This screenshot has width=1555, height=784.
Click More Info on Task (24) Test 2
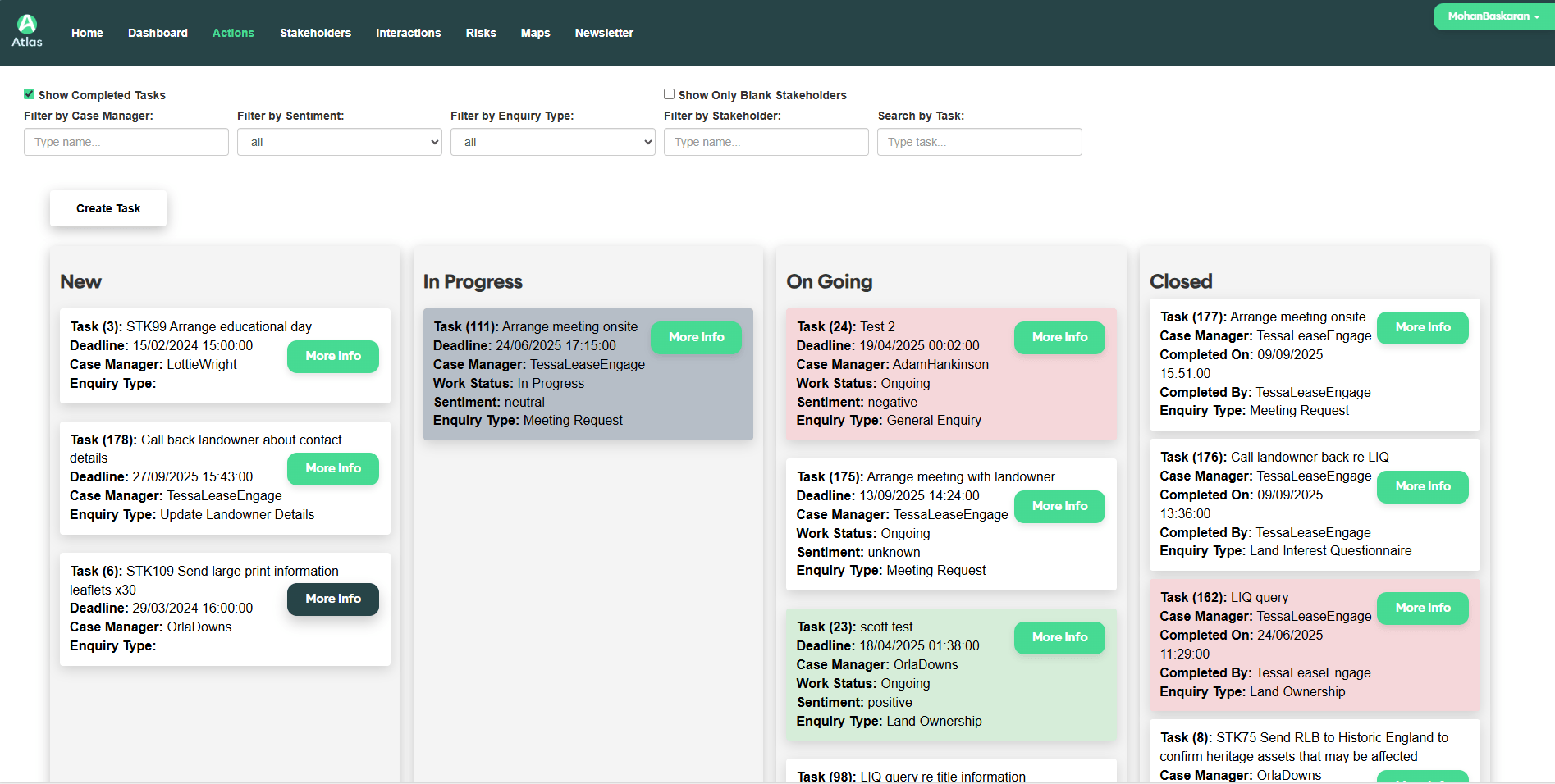pos(1059,337)
